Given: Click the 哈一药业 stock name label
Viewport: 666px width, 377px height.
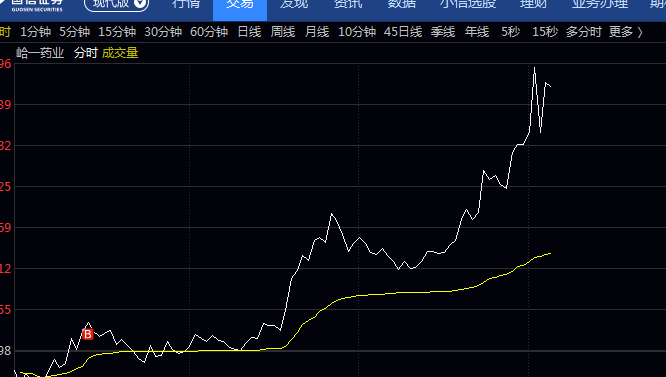Looking at the screenshot, I should pyautogui.click(x=40, y=53).
